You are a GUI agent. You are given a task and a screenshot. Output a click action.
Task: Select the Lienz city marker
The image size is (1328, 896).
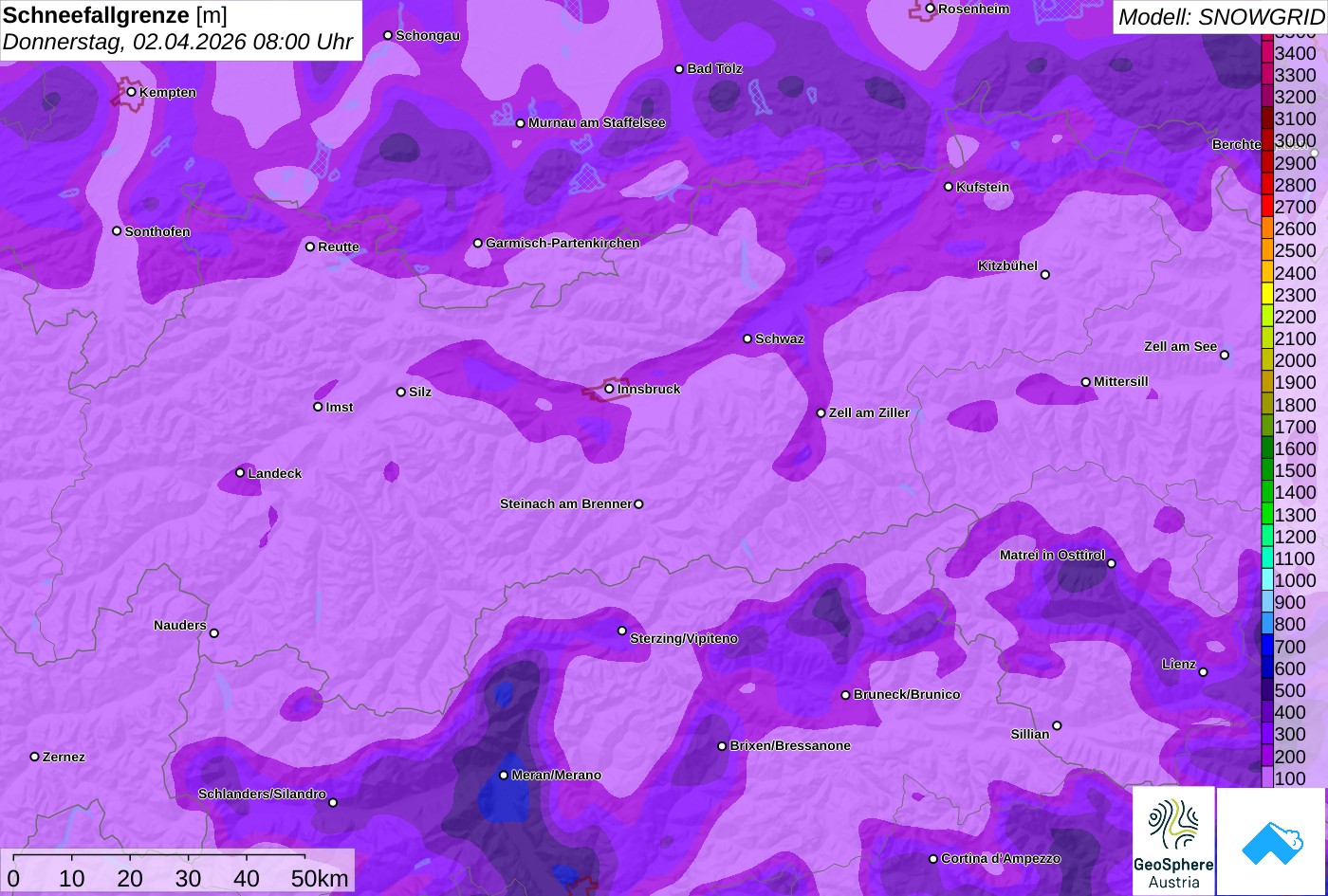(1203, 672)
